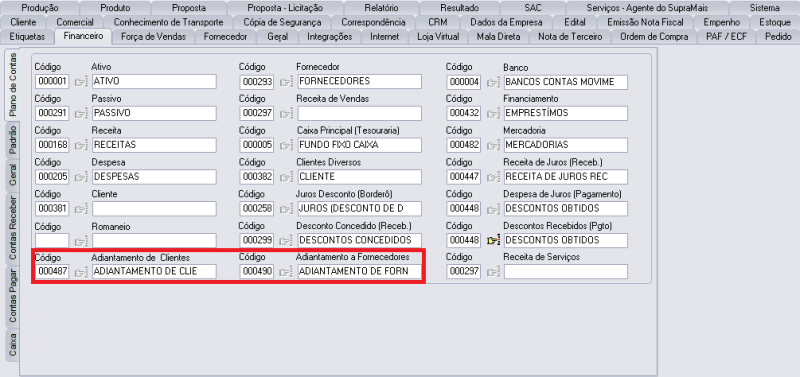Focus the Receita de Juros code field 000447
Image resolution: width=800 pixels, height=377 pixels.
pyautogui.click(x=463, y=177)
